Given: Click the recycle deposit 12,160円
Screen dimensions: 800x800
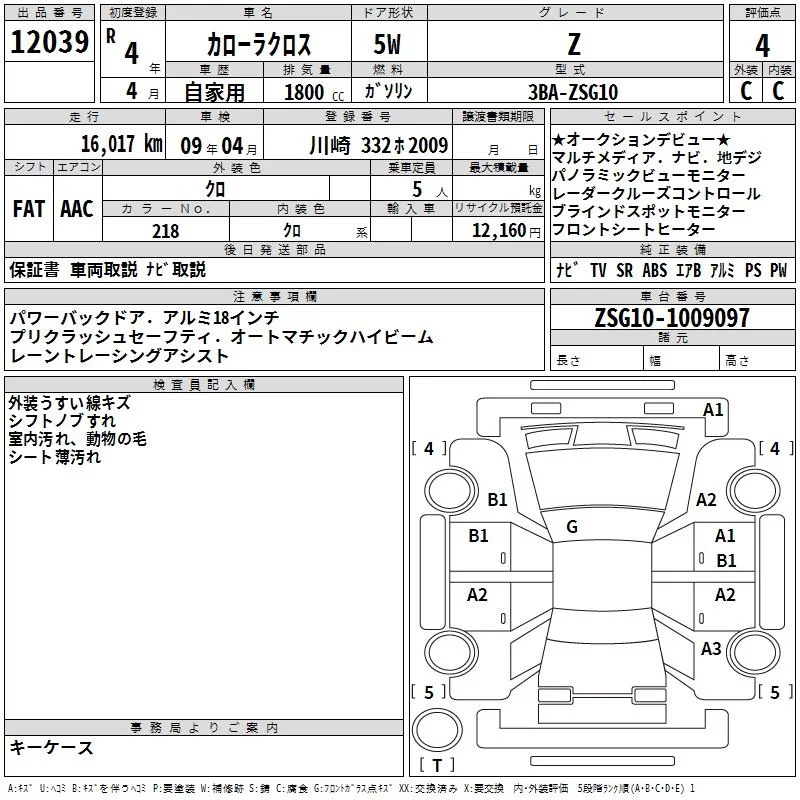Looking at the screenshot, I should pos(506,231).
